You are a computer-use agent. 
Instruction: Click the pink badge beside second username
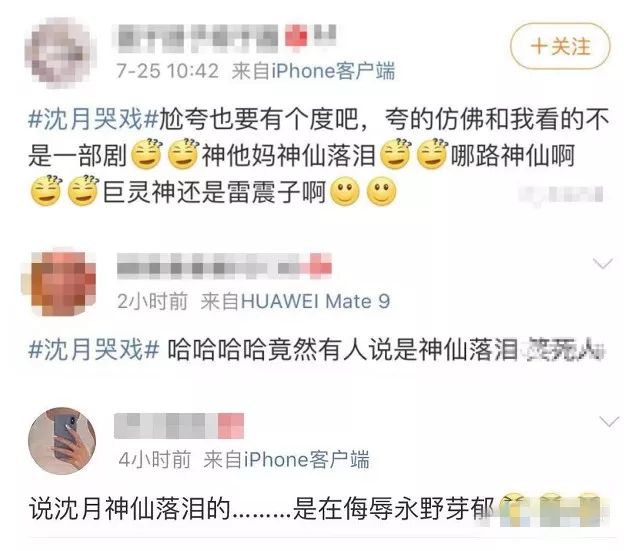coord(321,266)
